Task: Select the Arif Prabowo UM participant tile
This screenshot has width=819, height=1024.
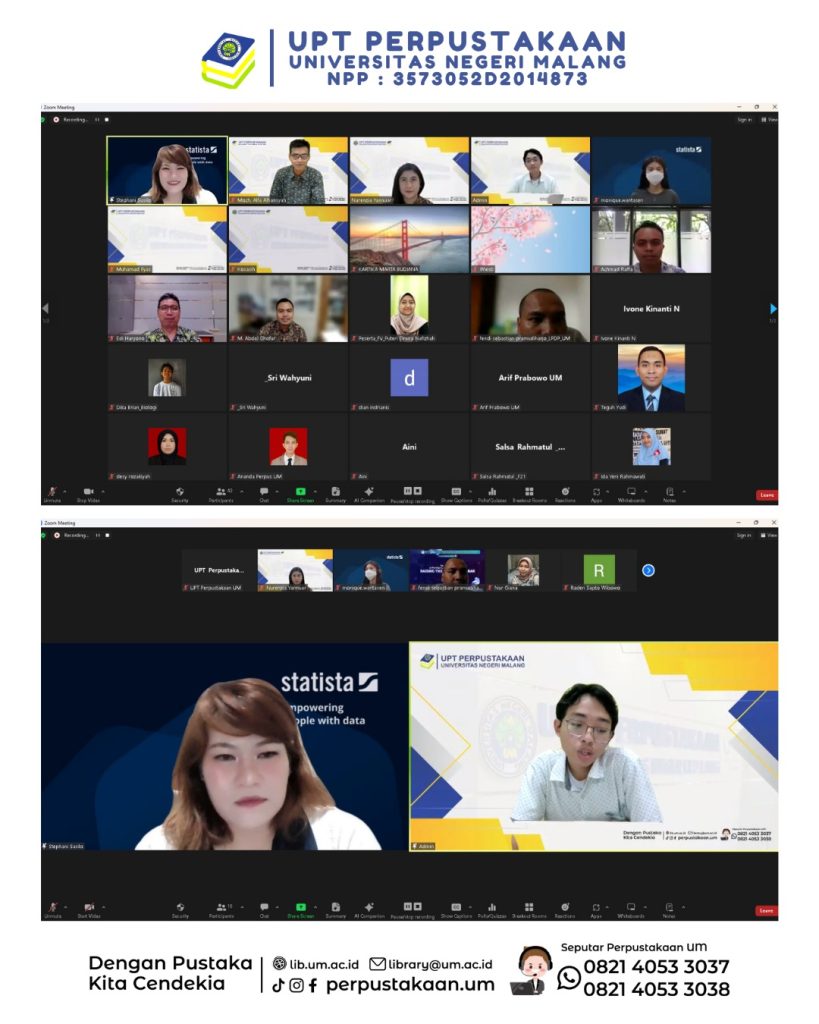Action: click(x=530, y=377)
